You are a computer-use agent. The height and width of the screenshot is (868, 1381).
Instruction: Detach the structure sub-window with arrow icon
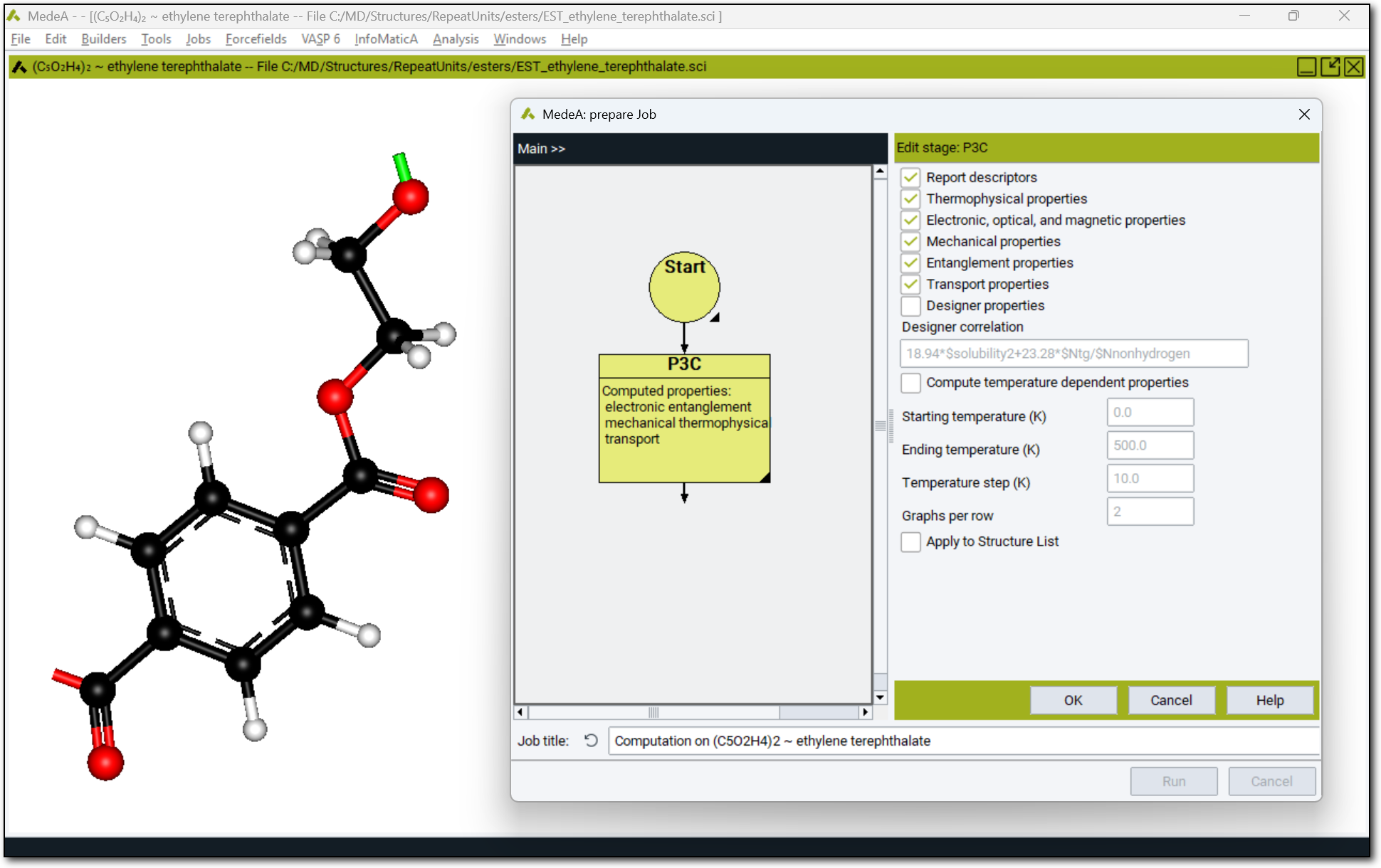coord(1330,67)
